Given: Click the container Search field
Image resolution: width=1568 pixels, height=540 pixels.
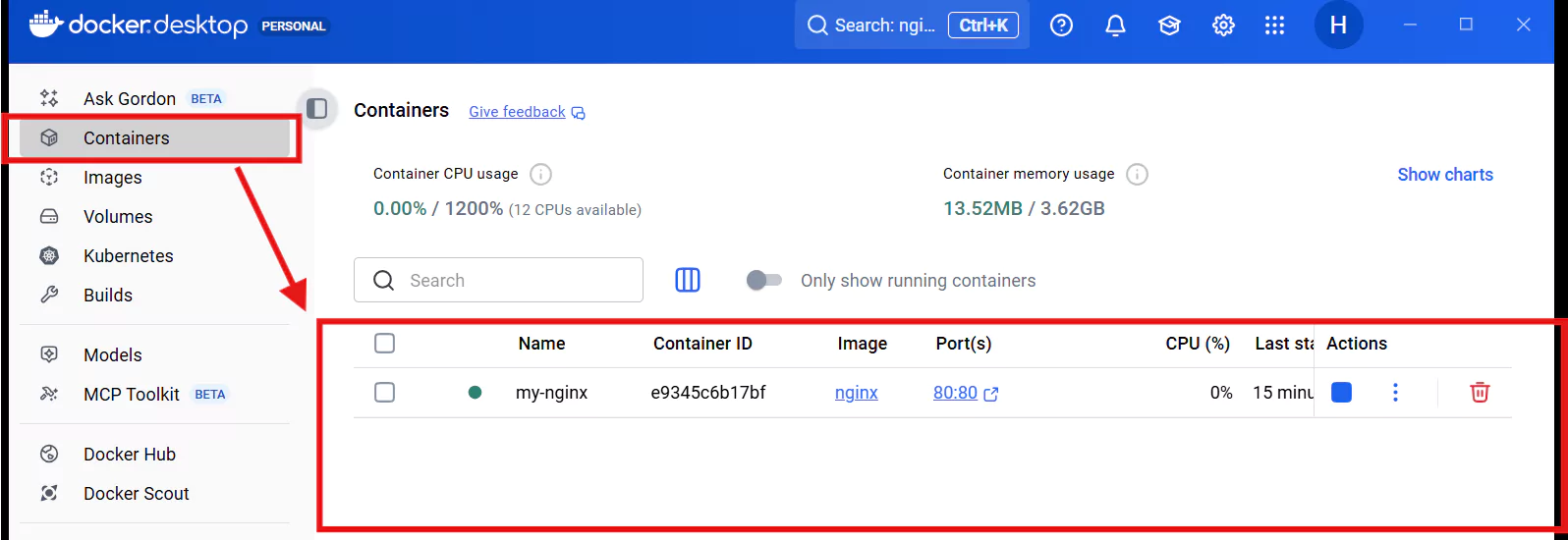Looking at the screenshot, I should pyautogui.click(x=498, y=281).
